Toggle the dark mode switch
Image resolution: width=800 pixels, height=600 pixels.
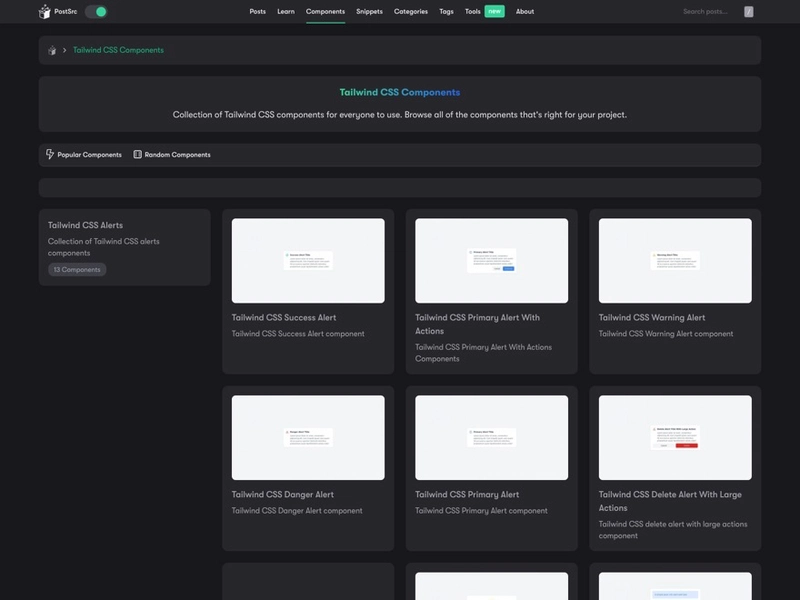[96, 12]
